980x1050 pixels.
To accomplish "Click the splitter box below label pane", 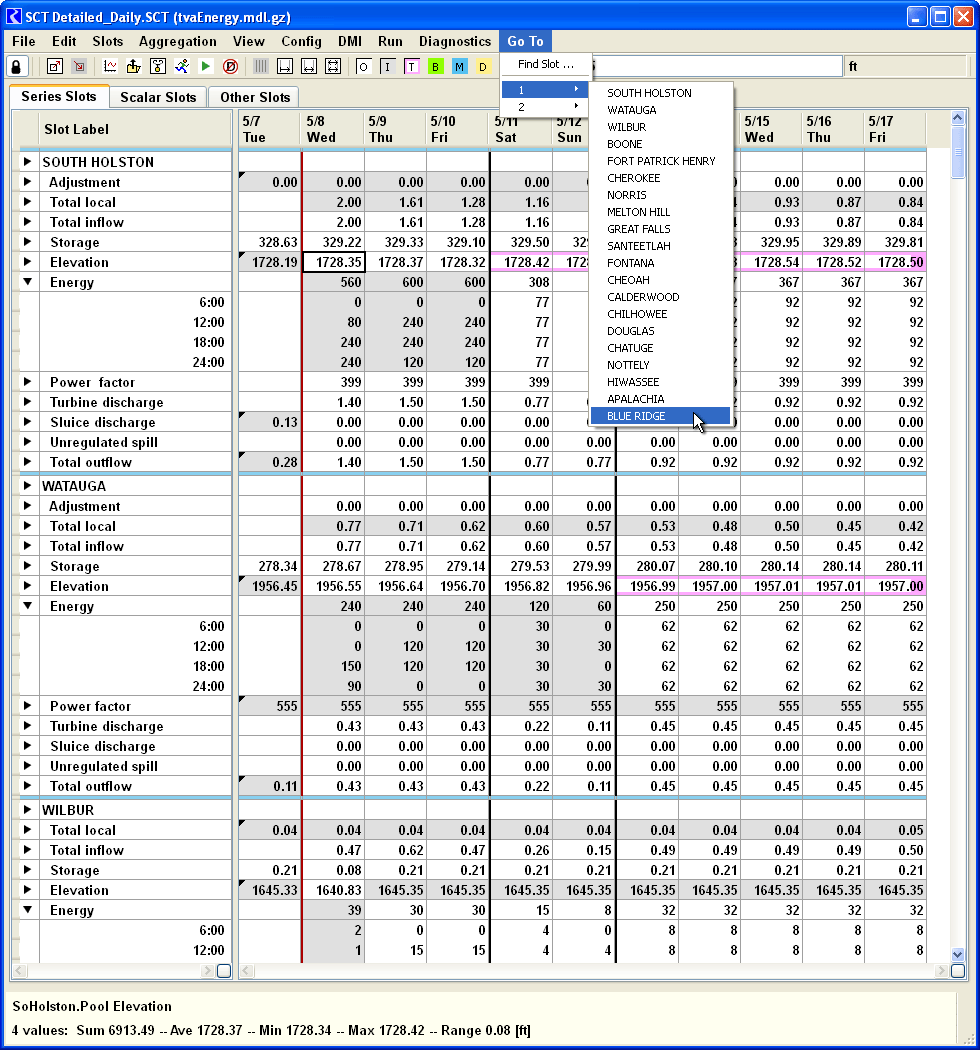I will (224, 970).
